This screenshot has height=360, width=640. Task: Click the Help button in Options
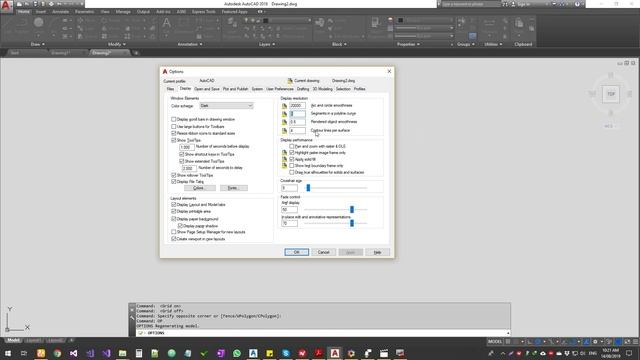pyautogui.click(x=378, y=252)
